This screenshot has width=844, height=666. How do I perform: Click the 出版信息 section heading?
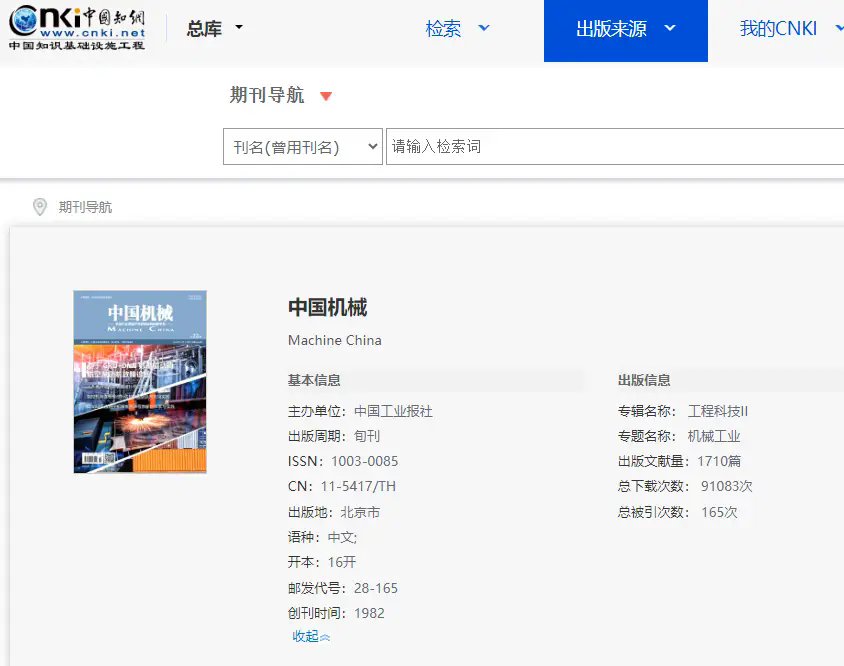(644, 380)
